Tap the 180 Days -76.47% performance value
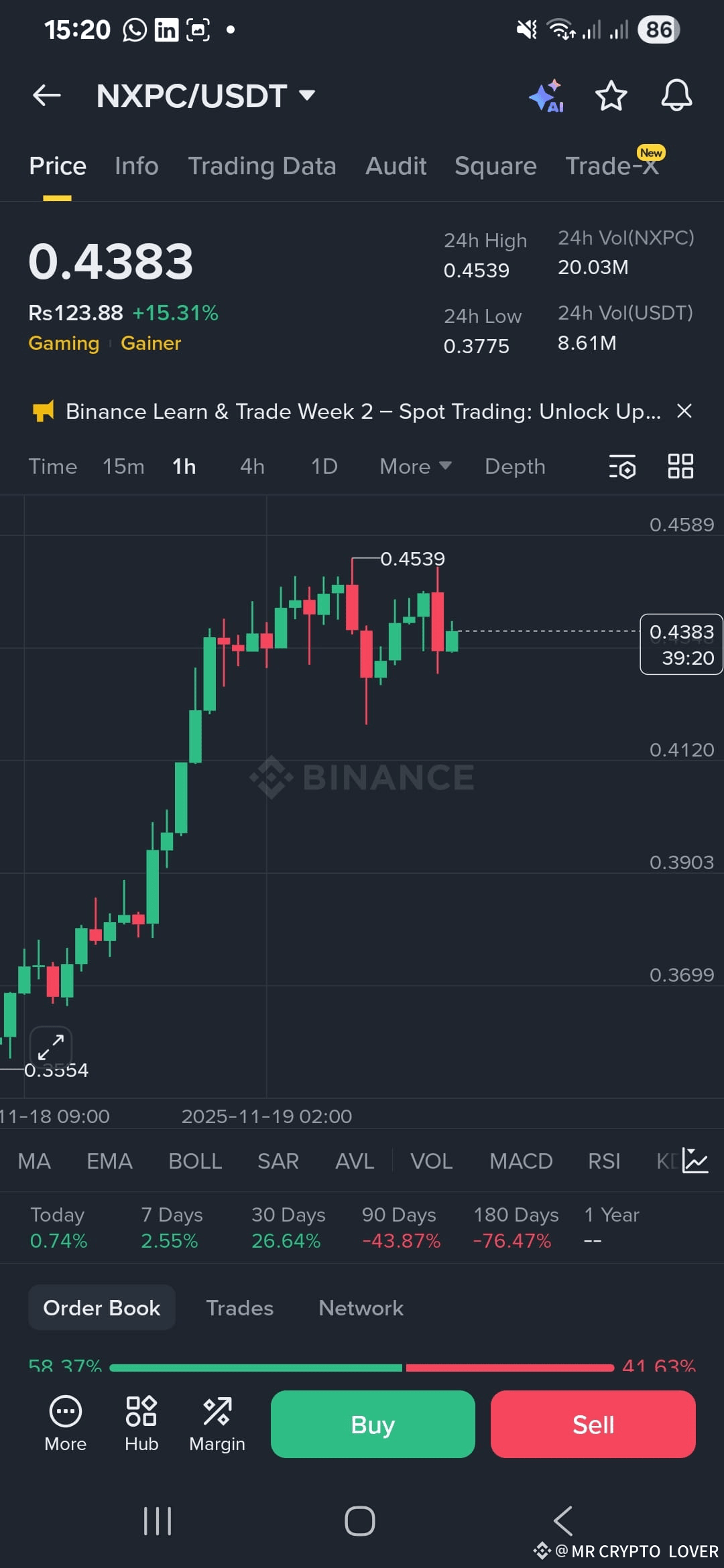 (512, 1241)
